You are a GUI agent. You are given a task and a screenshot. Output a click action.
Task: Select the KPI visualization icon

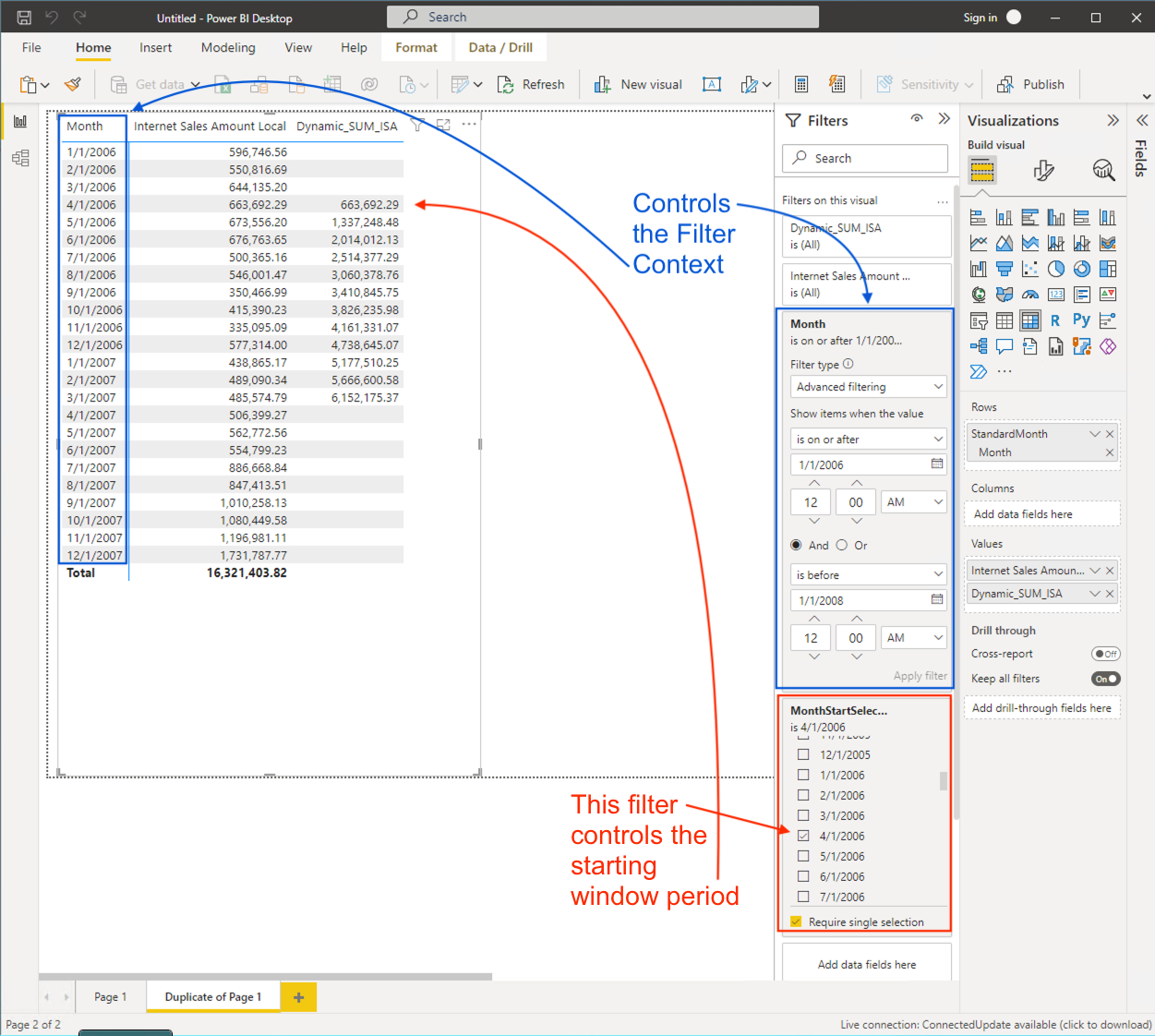tap(1108, 295)
